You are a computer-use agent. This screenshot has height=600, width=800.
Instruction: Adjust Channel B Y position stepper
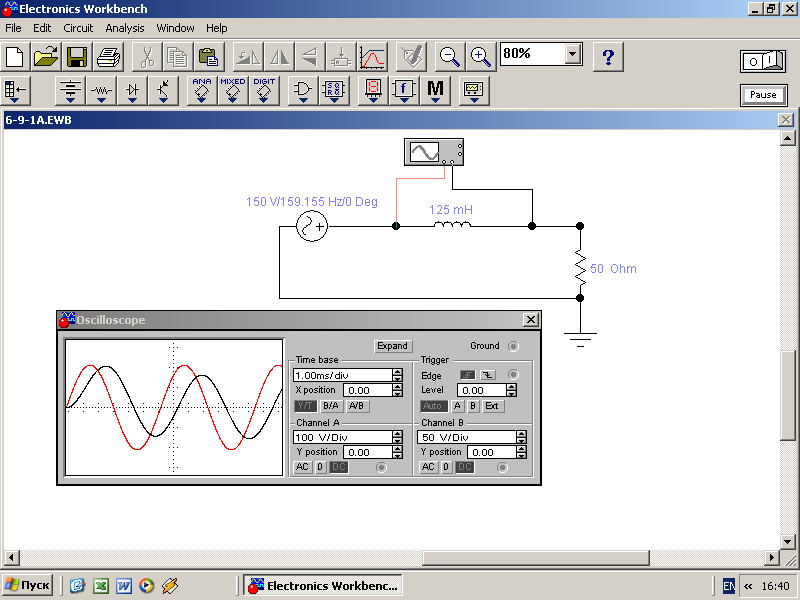[521, 452]
